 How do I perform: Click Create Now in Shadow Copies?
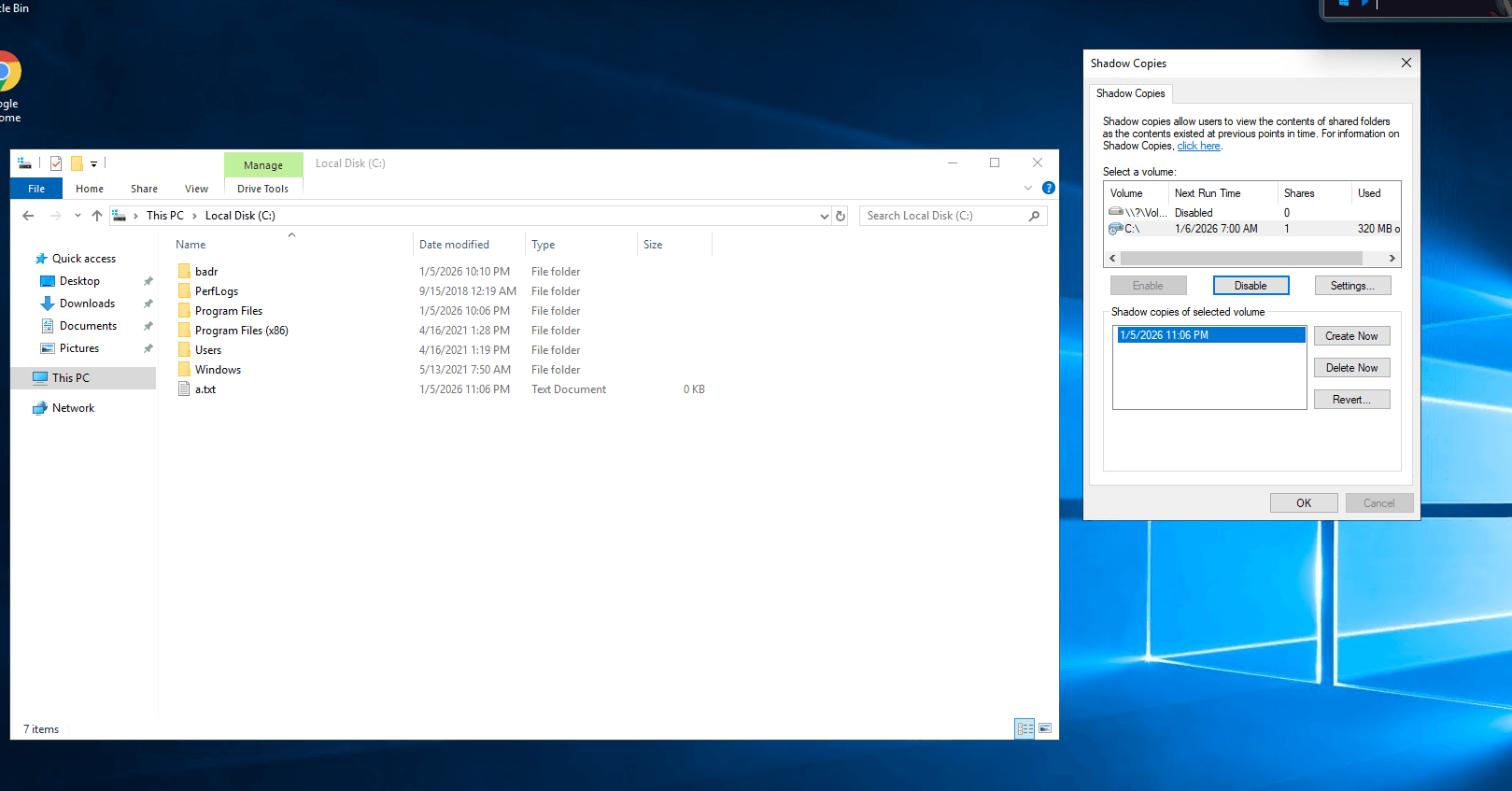coord(1351,336)
